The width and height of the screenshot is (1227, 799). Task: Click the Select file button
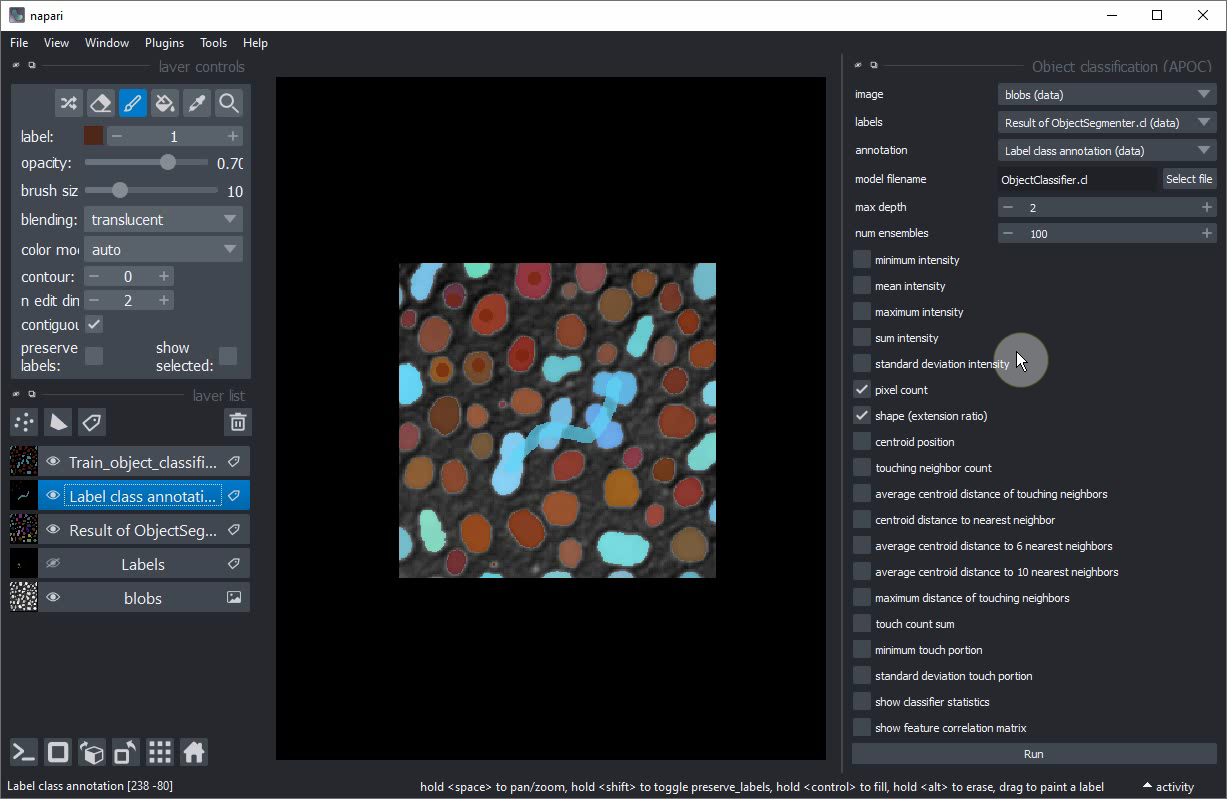1188,179
